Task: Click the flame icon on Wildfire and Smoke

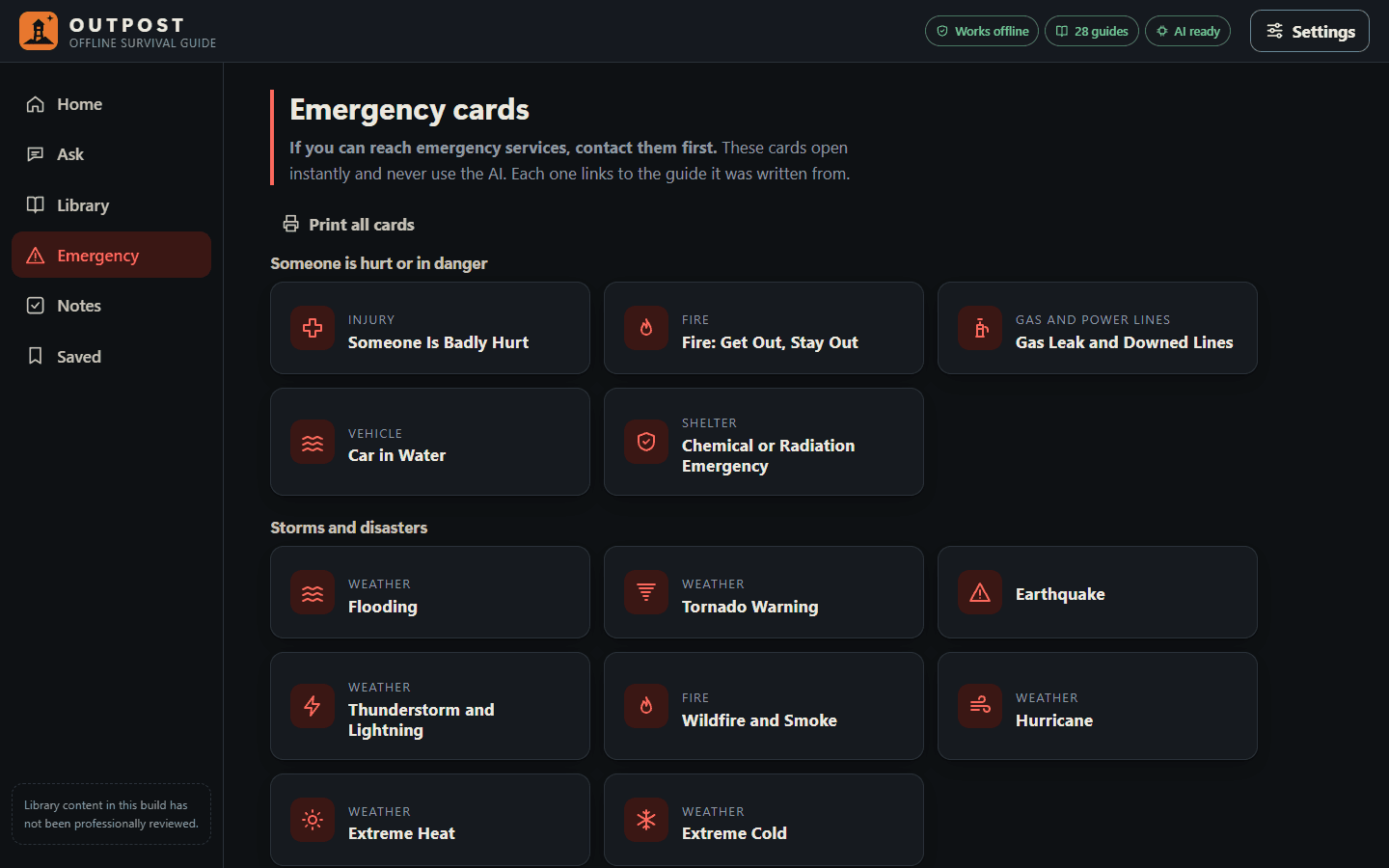Action: tap(646, 706)
